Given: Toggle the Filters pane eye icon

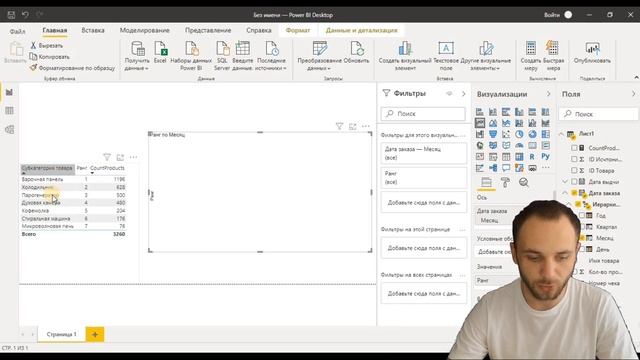Looking at the screenshot, I should coord(449,93).
